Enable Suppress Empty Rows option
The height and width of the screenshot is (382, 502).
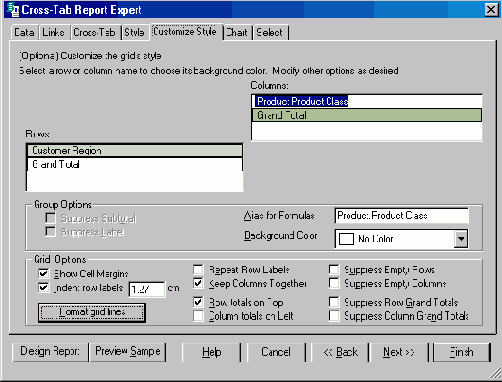click(334, 269)
